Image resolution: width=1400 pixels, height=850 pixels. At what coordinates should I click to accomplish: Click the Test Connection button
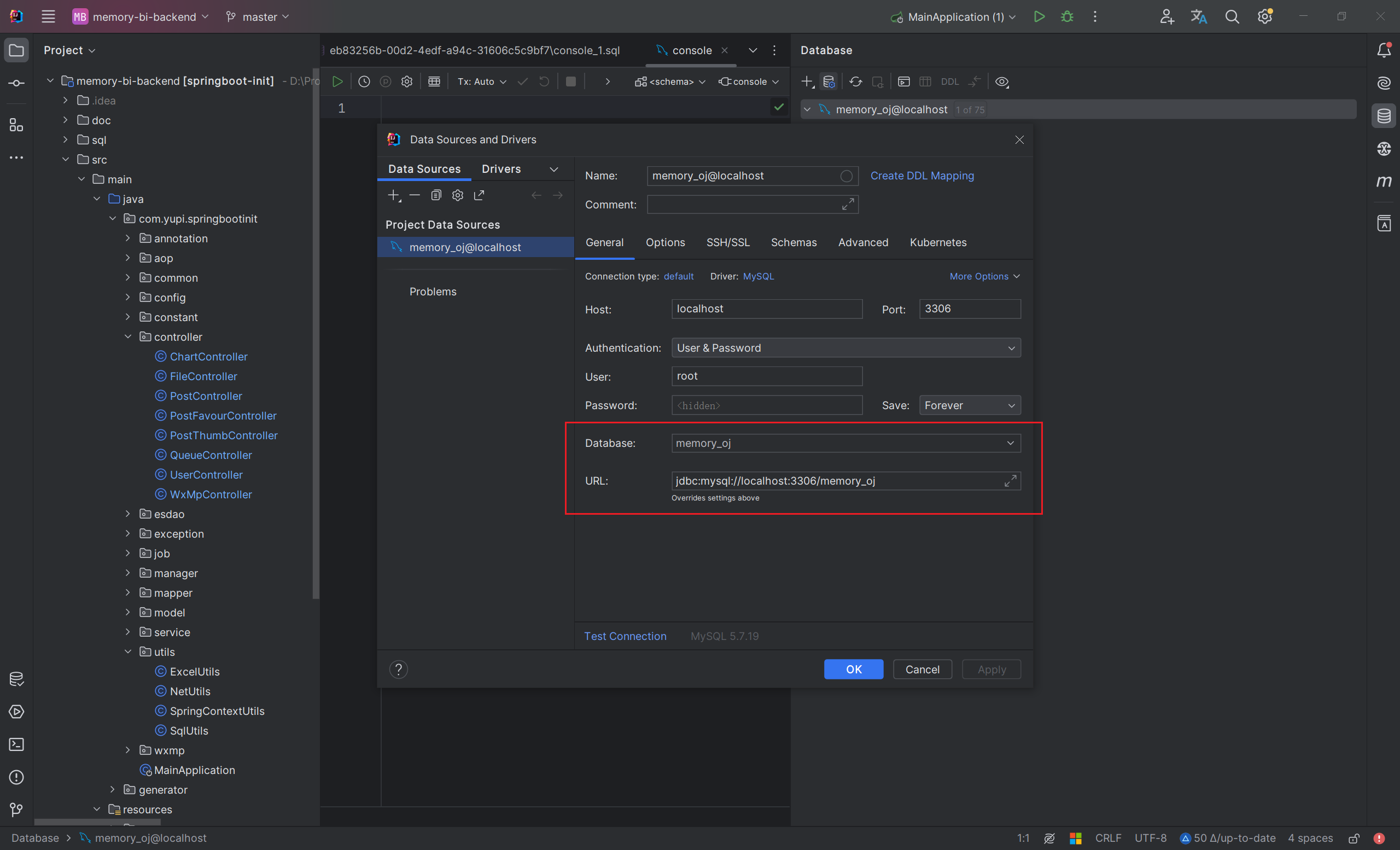coord(625,636)
